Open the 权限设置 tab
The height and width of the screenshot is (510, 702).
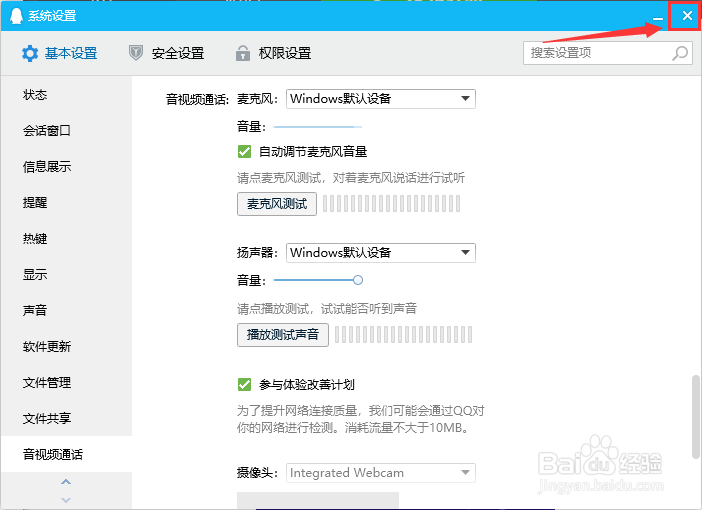[273, 53]
